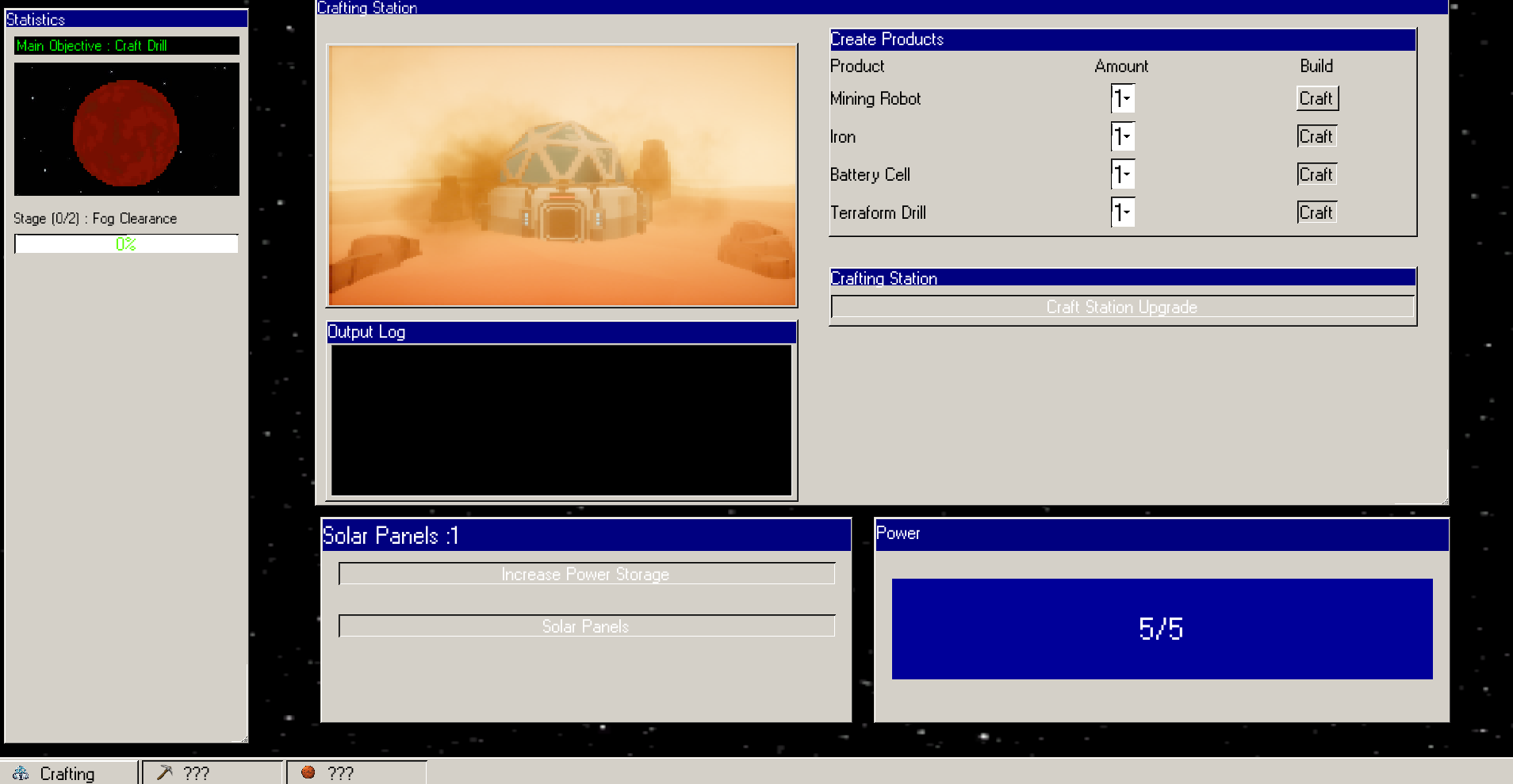Image resolution: width=1513 pixels, height=784 pixels.
Task: Click the Stage (0/2) : Fog Clearance label
Action: [95, 219]
